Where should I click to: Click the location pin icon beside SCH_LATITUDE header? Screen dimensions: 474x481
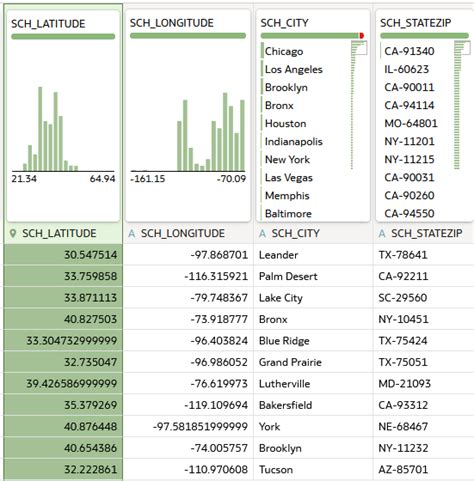coord(13,233)
